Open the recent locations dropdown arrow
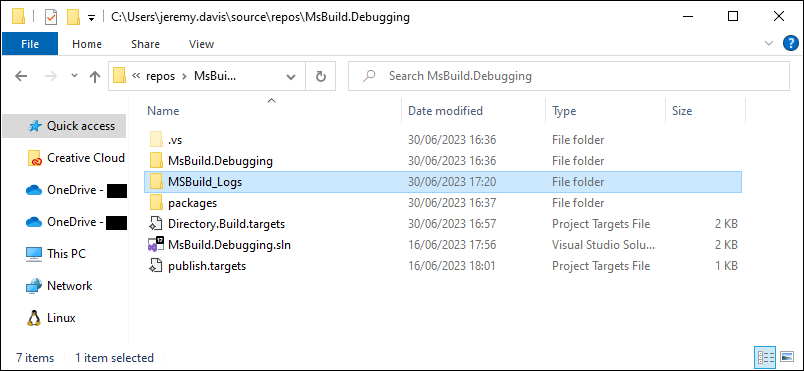 (74, 76)
